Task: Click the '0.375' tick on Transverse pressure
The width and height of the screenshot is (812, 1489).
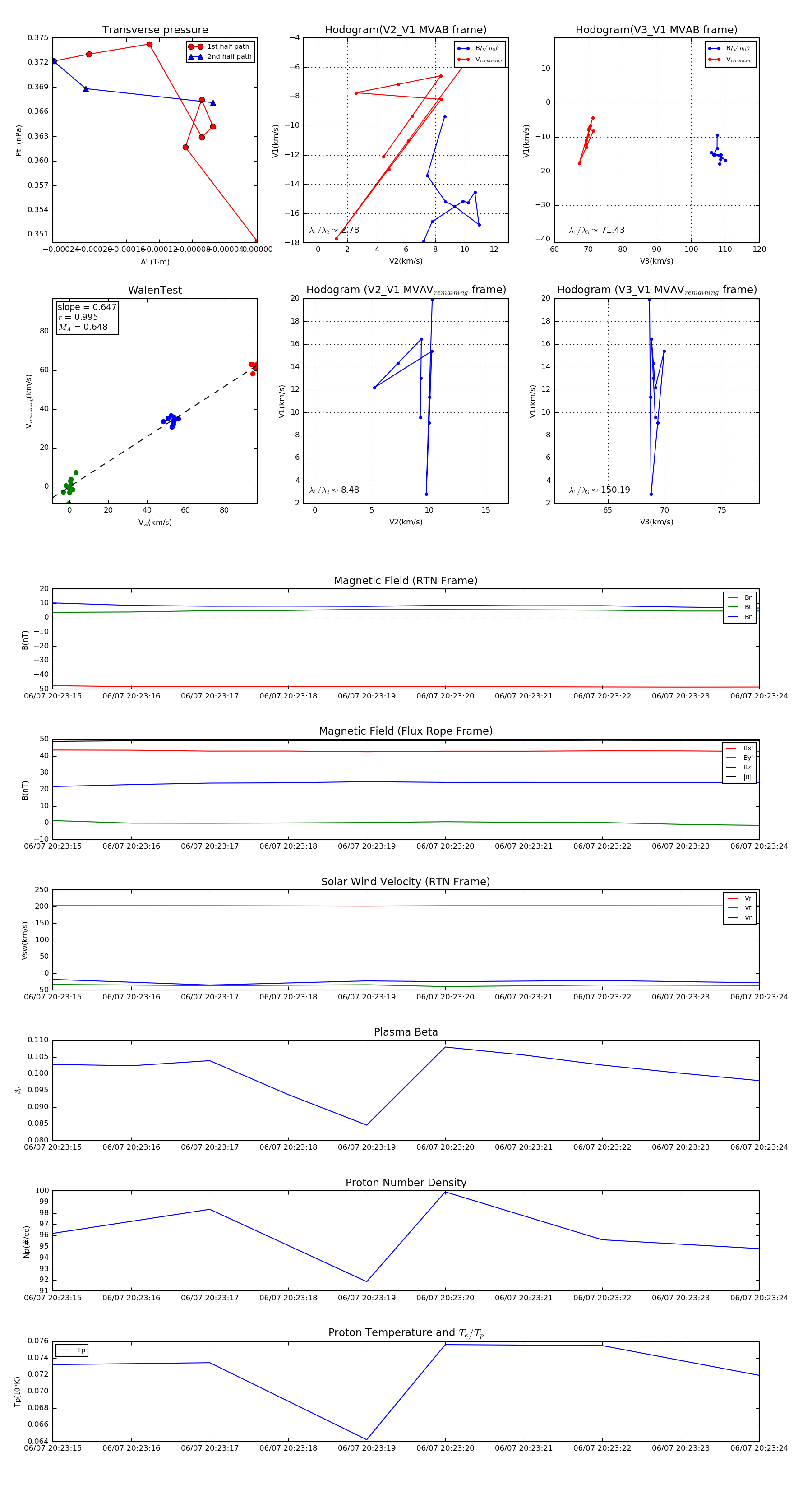Action: (x=38, y=38)
